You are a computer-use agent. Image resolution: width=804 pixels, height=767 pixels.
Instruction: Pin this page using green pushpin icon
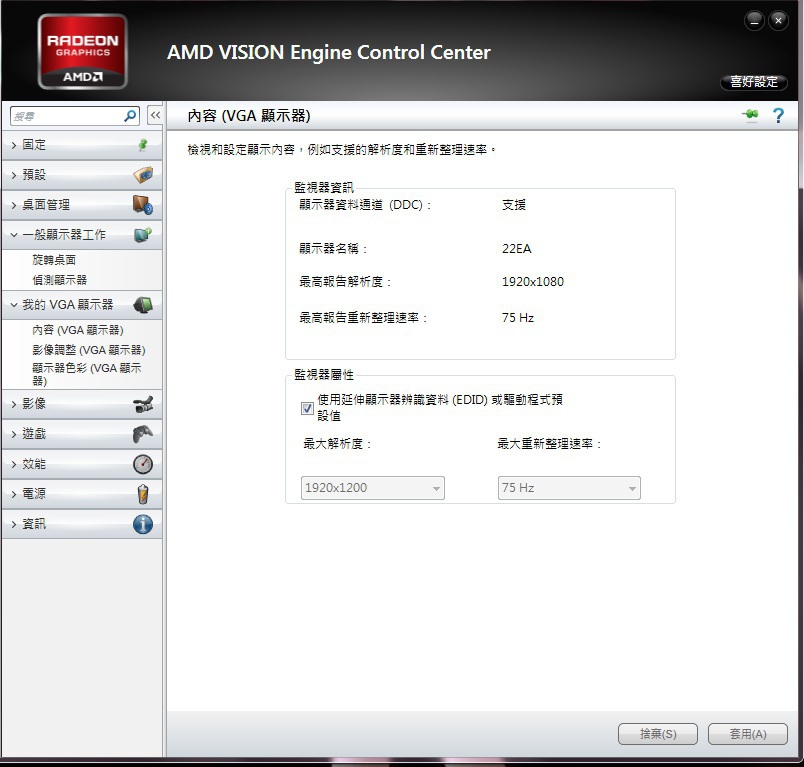click(750, 115)
